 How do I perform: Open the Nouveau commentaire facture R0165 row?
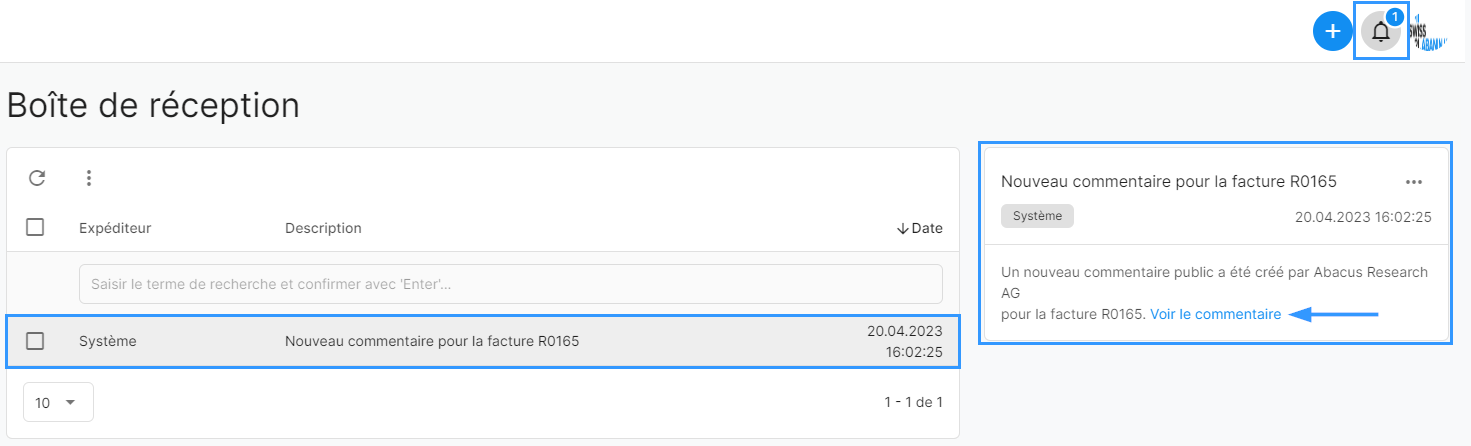click(x=483, y=341)
